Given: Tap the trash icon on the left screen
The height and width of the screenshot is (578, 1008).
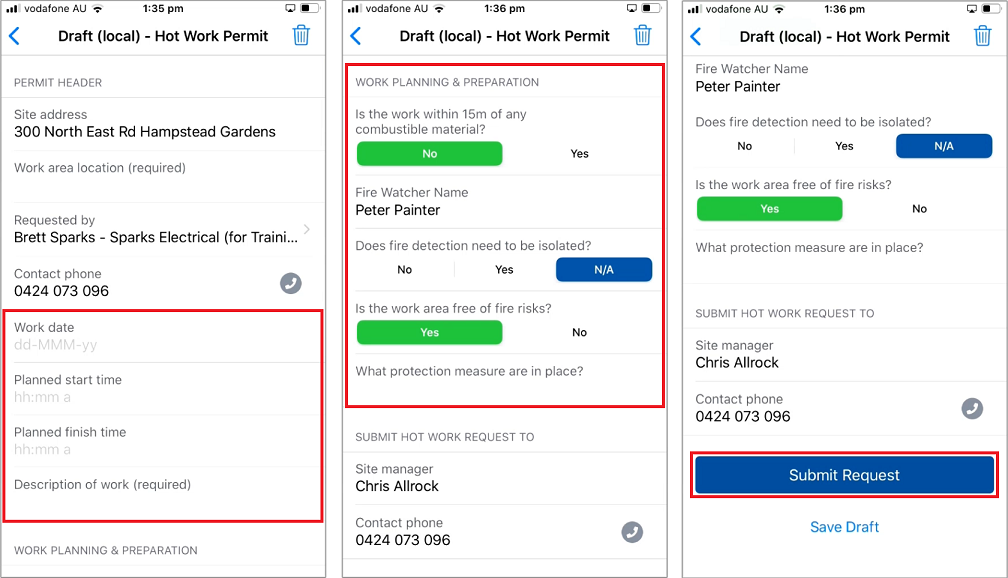Looking at the screenshot, I should tap(302, 36).
